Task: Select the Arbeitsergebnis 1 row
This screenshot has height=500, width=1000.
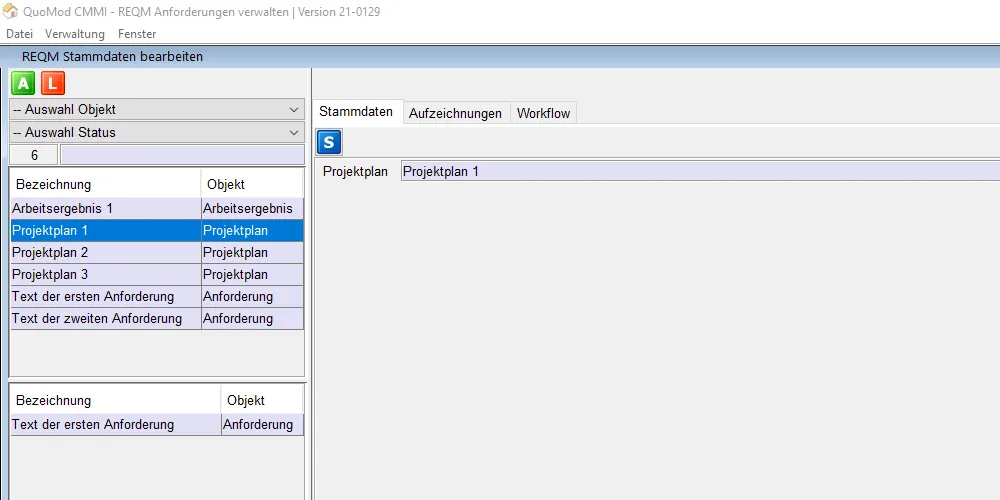Action: [x=105, y=208]
